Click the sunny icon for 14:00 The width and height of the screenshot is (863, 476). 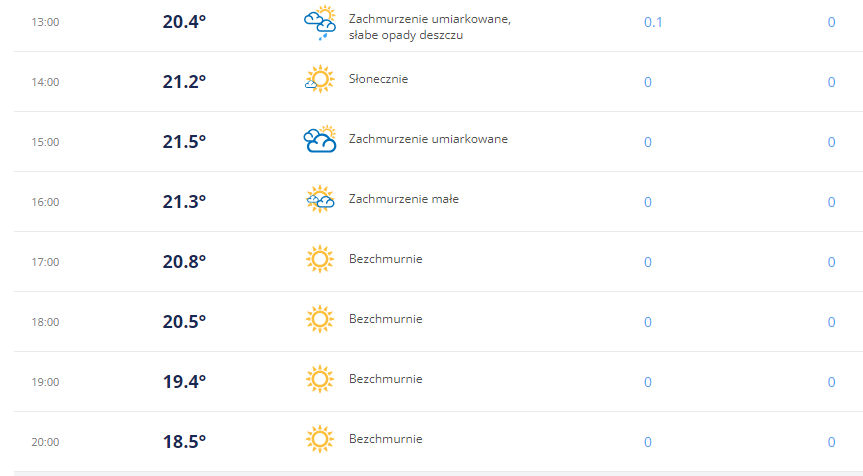pyautogui.click(x=320, y=79)
